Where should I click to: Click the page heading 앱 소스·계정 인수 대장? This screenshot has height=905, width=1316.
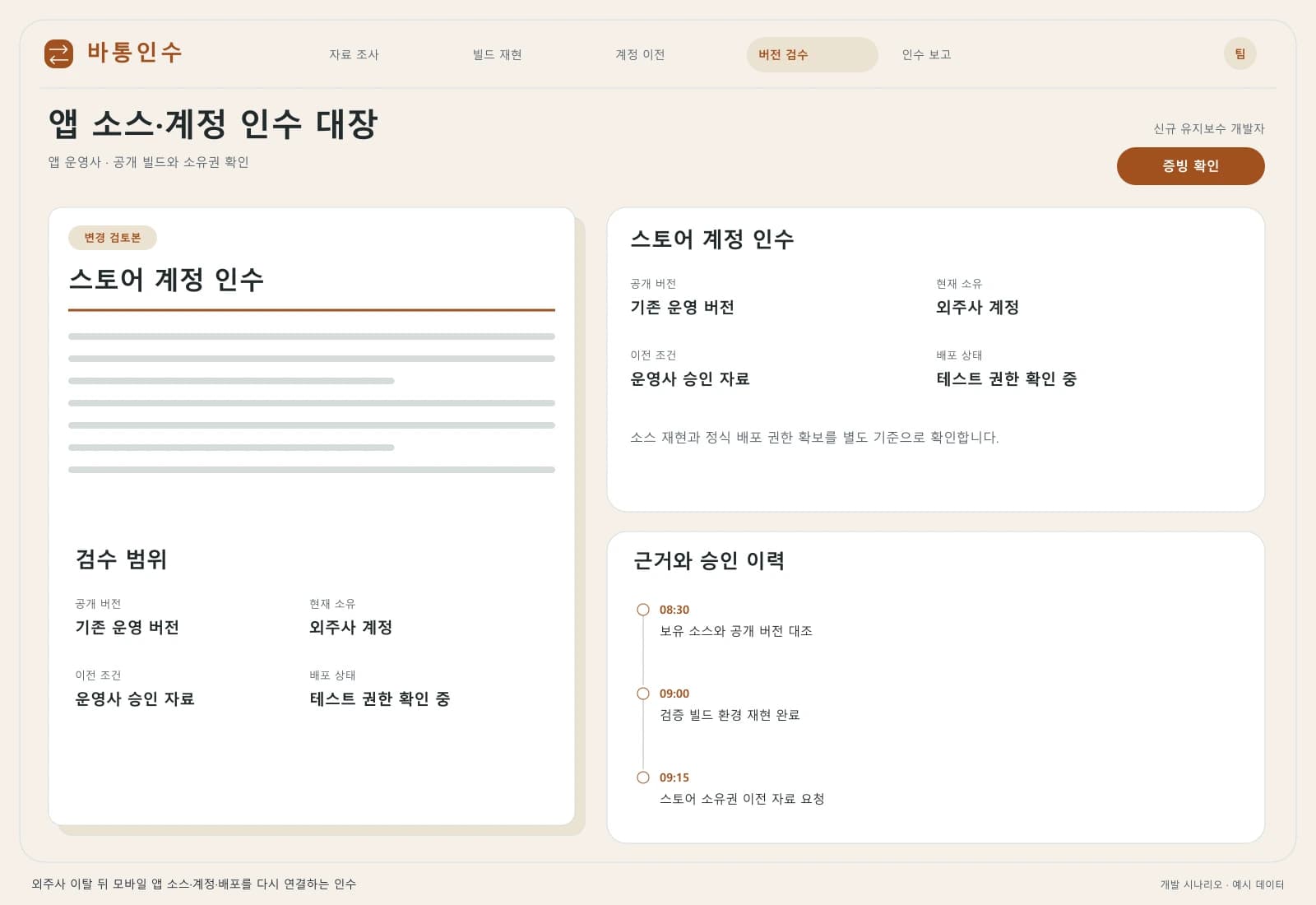click(213, 124)
